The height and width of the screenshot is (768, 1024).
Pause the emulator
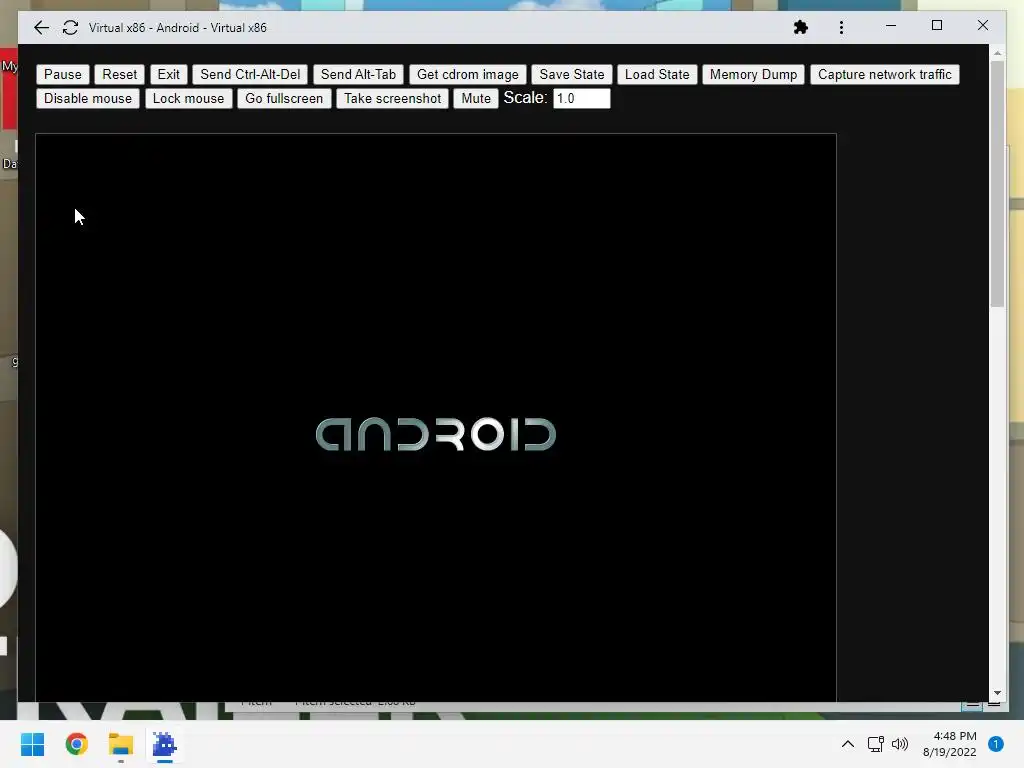click(63, 74)
